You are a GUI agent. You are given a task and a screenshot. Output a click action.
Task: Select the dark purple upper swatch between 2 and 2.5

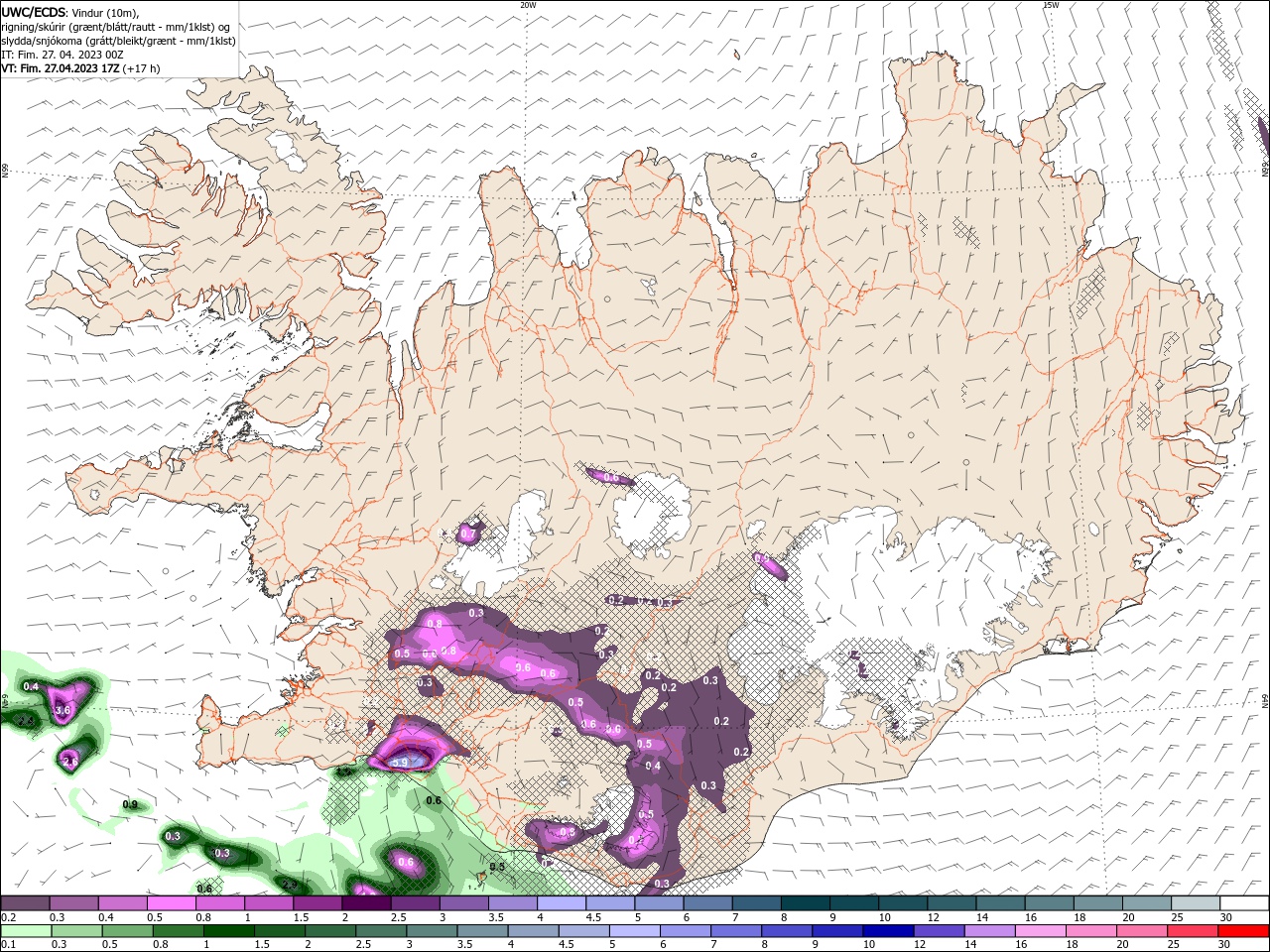[x=367, y=903]
